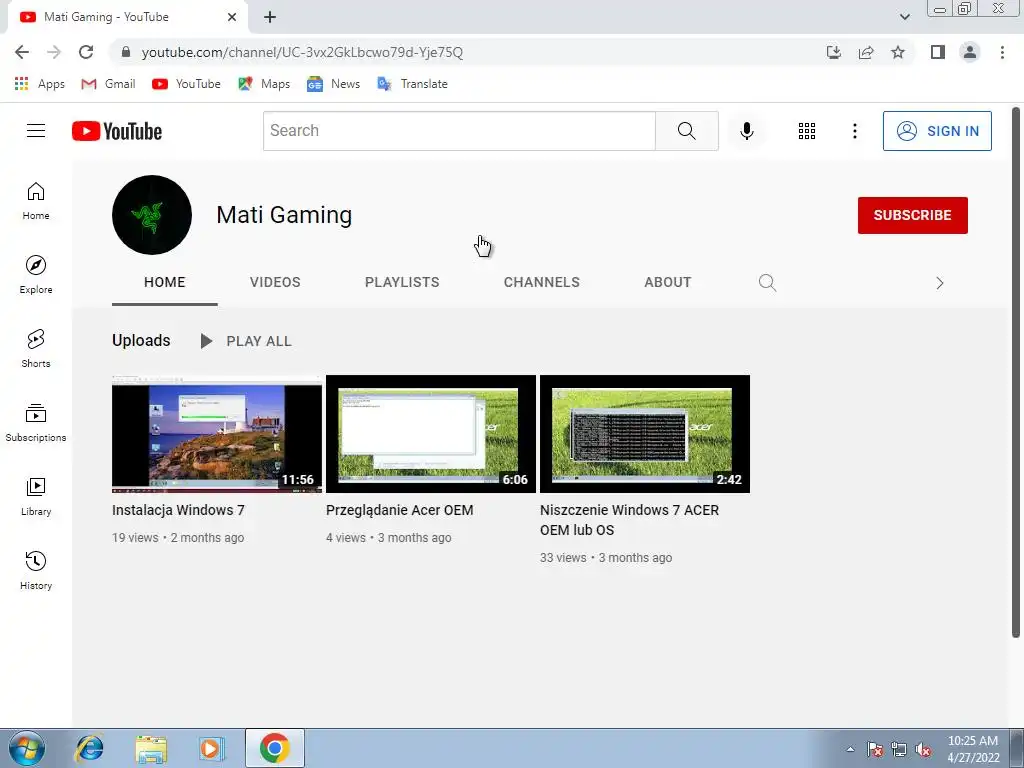The width and height of the screenshot is (1024, 768).
Task: Open Windows Explorer from taskbar
Action: coord(151,748)
